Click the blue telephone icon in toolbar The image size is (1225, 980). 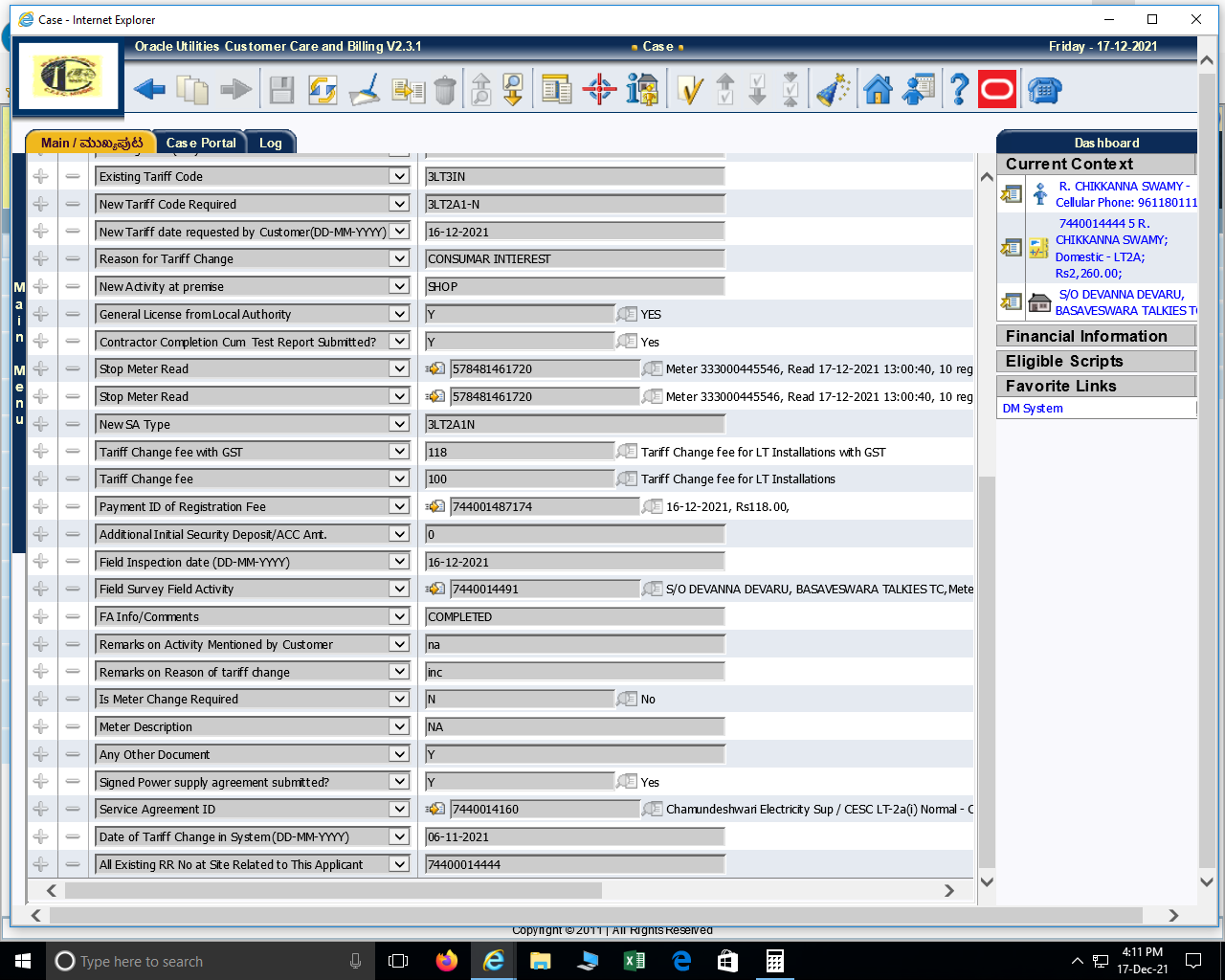pos(1044,90)
